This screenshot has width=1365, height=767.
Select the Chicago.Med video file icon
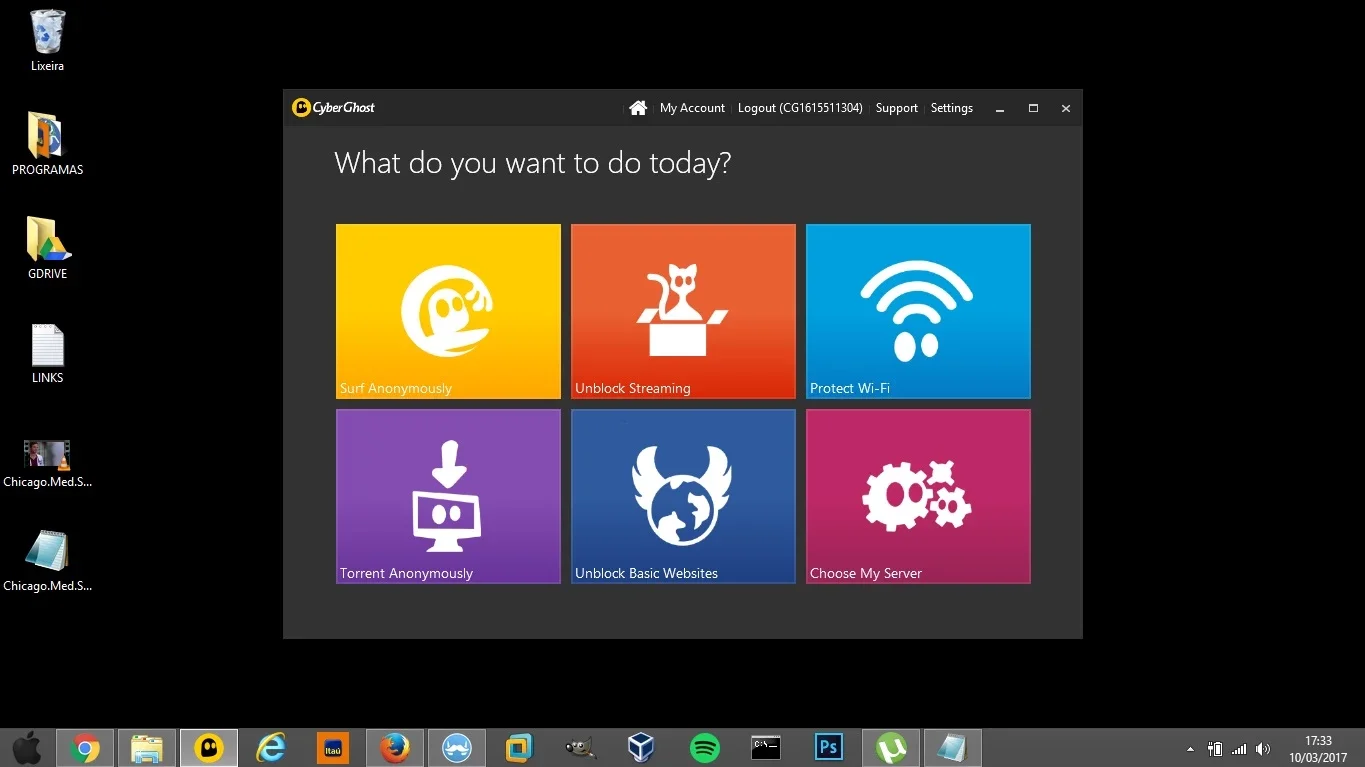coord(47,464)
